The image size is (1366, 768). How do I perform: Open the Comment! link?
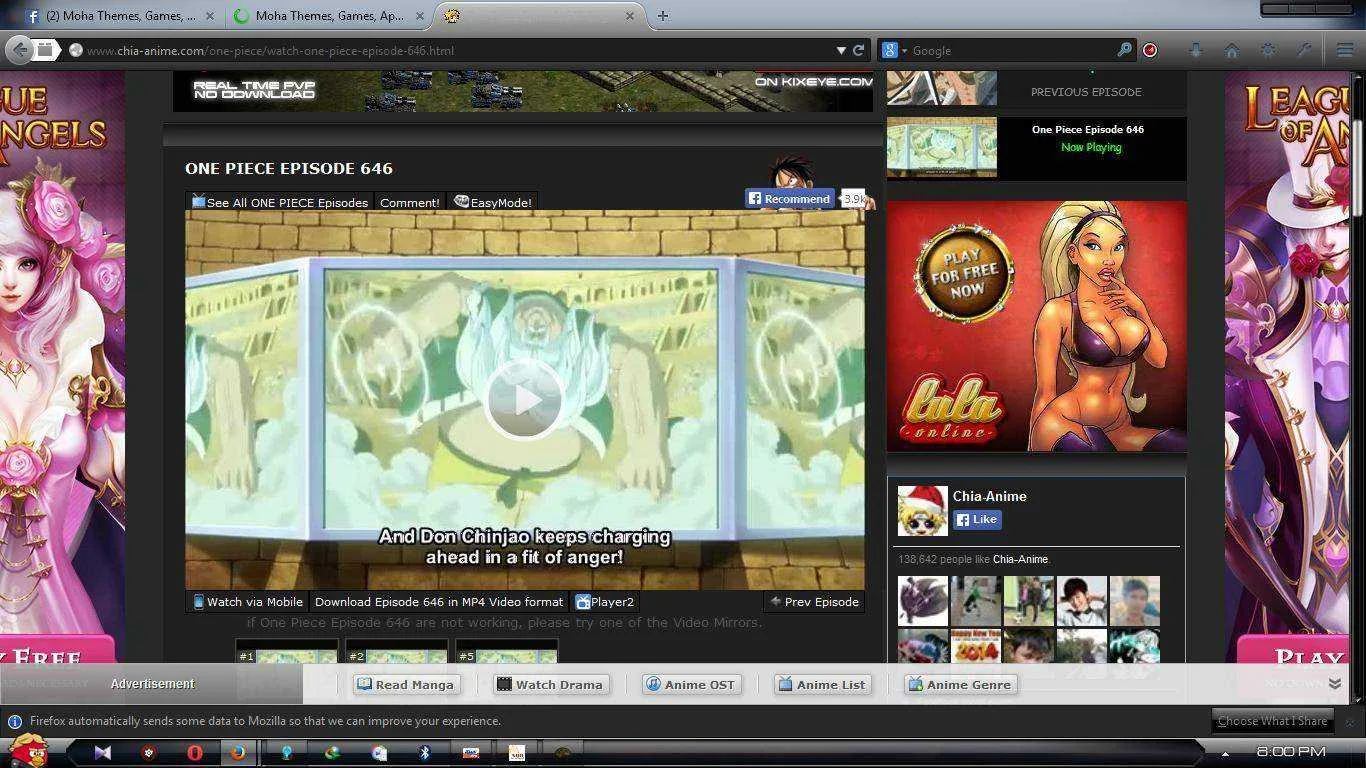(x=410, y=202)
